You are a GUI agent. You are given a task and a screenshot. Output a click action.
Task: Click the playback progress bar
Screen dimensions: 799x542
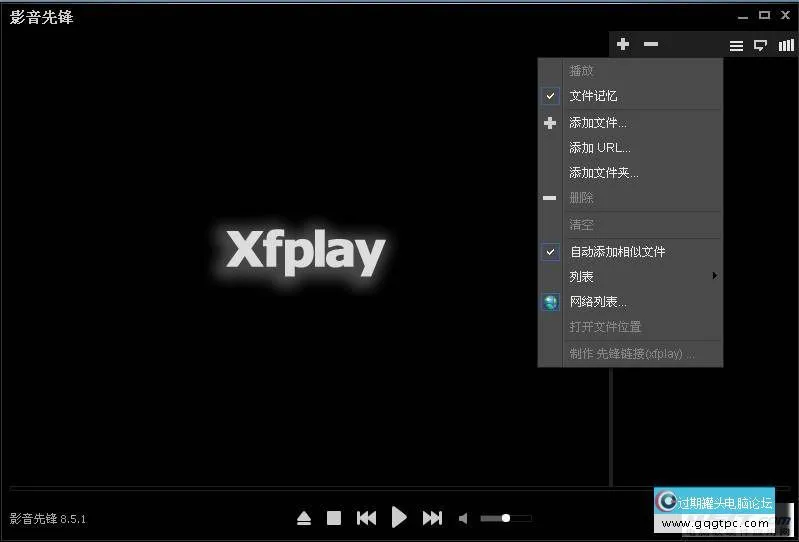click(399, 488)
